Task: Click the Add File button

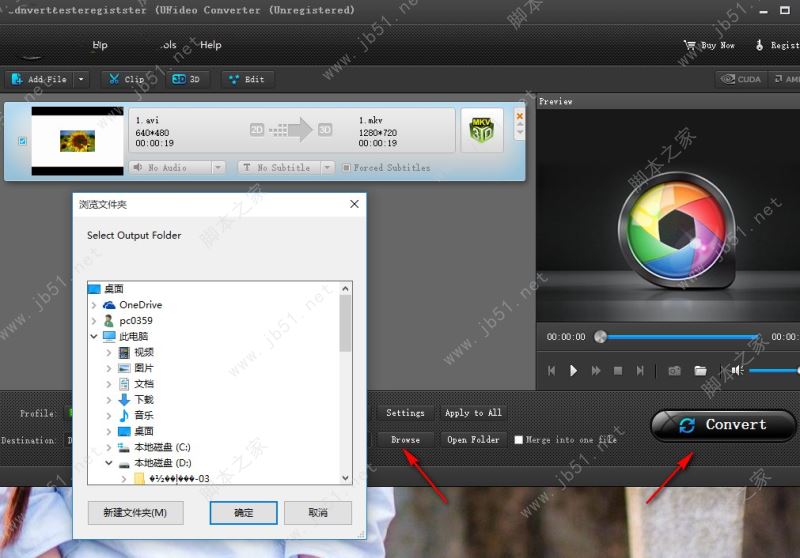Action: 40,80
